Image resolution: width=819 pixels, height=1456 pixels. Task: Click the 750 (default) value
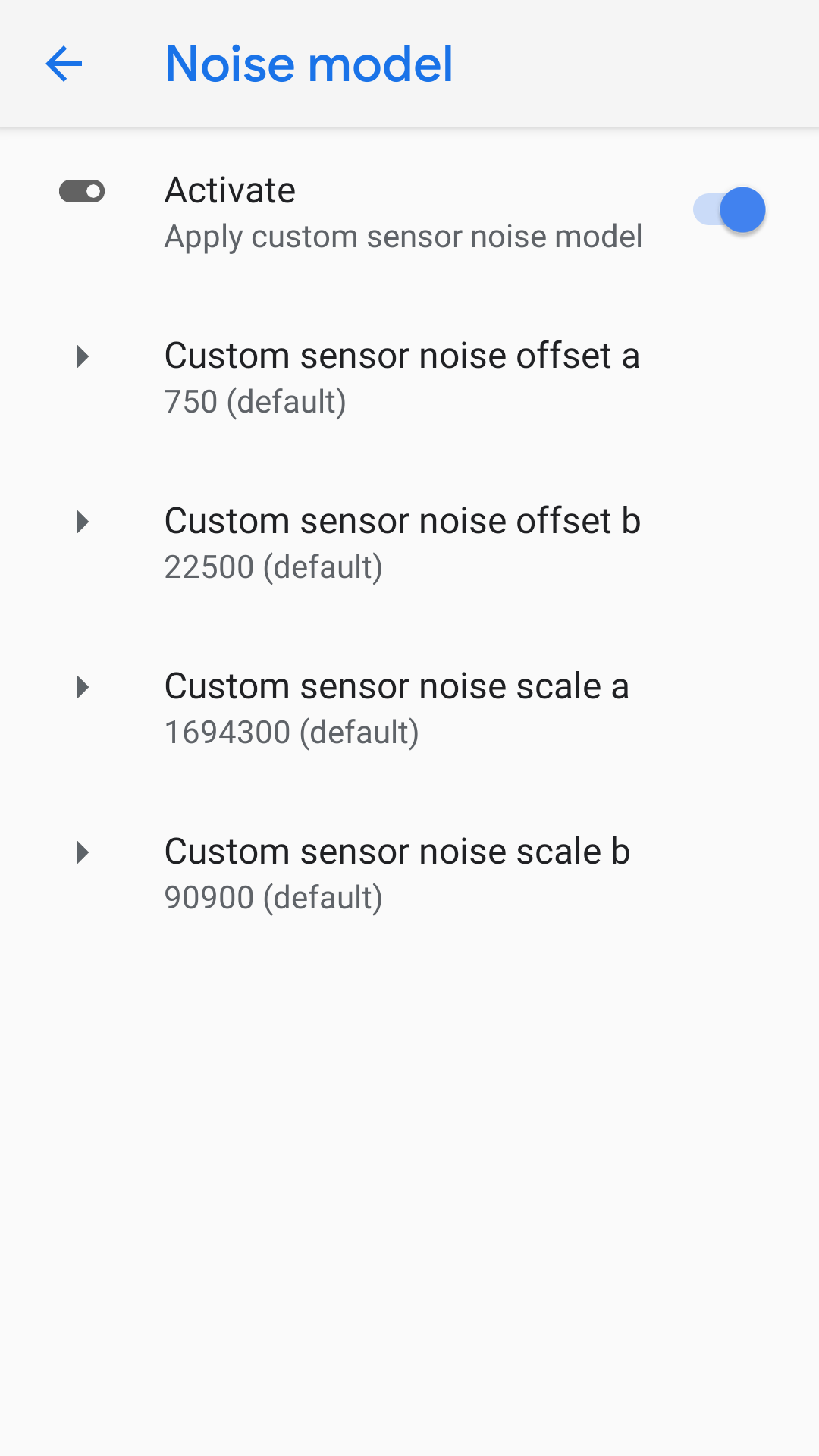pyautogui.click(x=255, y=402)
